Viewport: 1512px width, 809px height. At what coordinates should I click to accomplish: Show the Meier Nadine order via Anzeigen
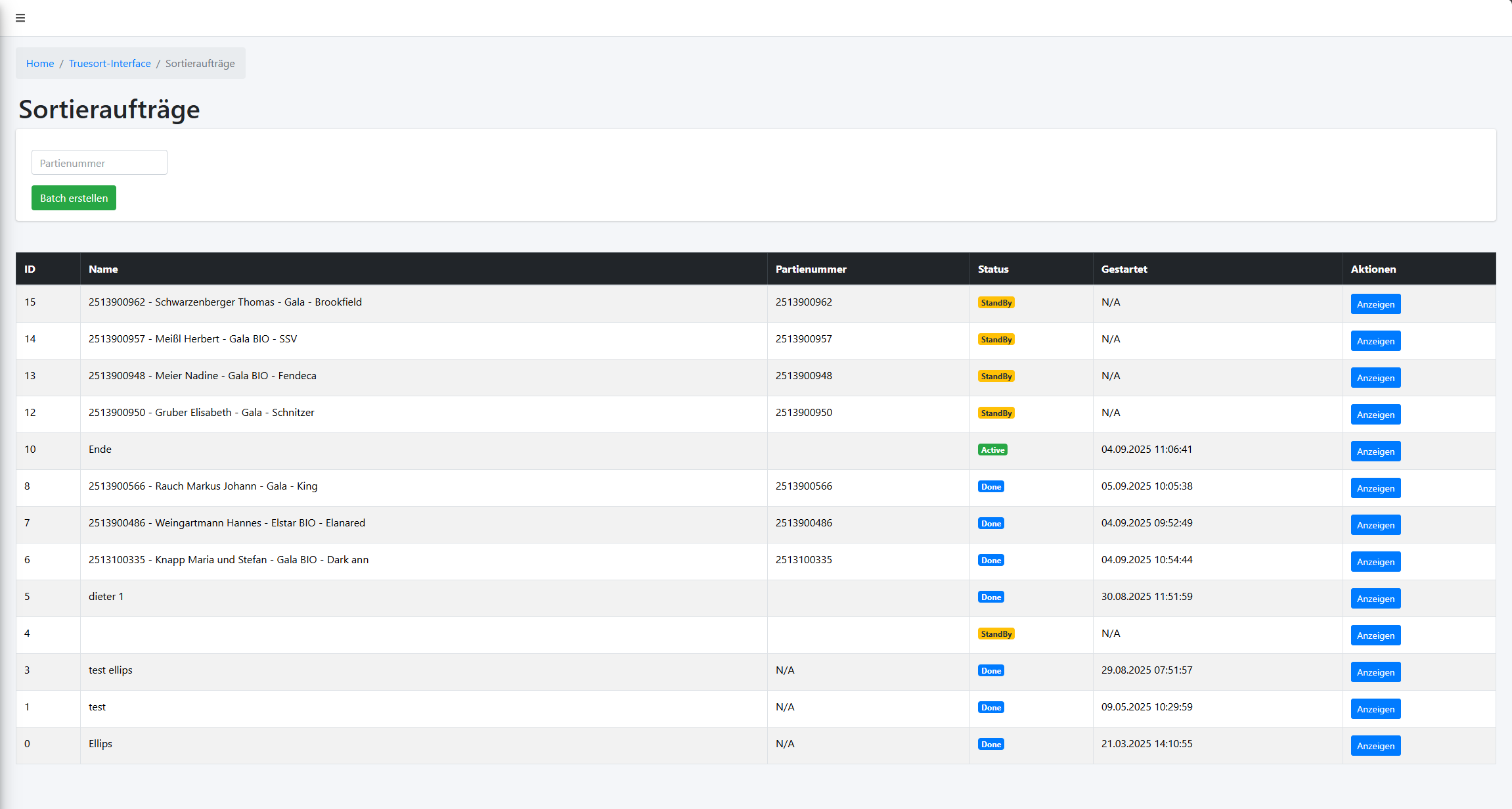coord(1375,378)
